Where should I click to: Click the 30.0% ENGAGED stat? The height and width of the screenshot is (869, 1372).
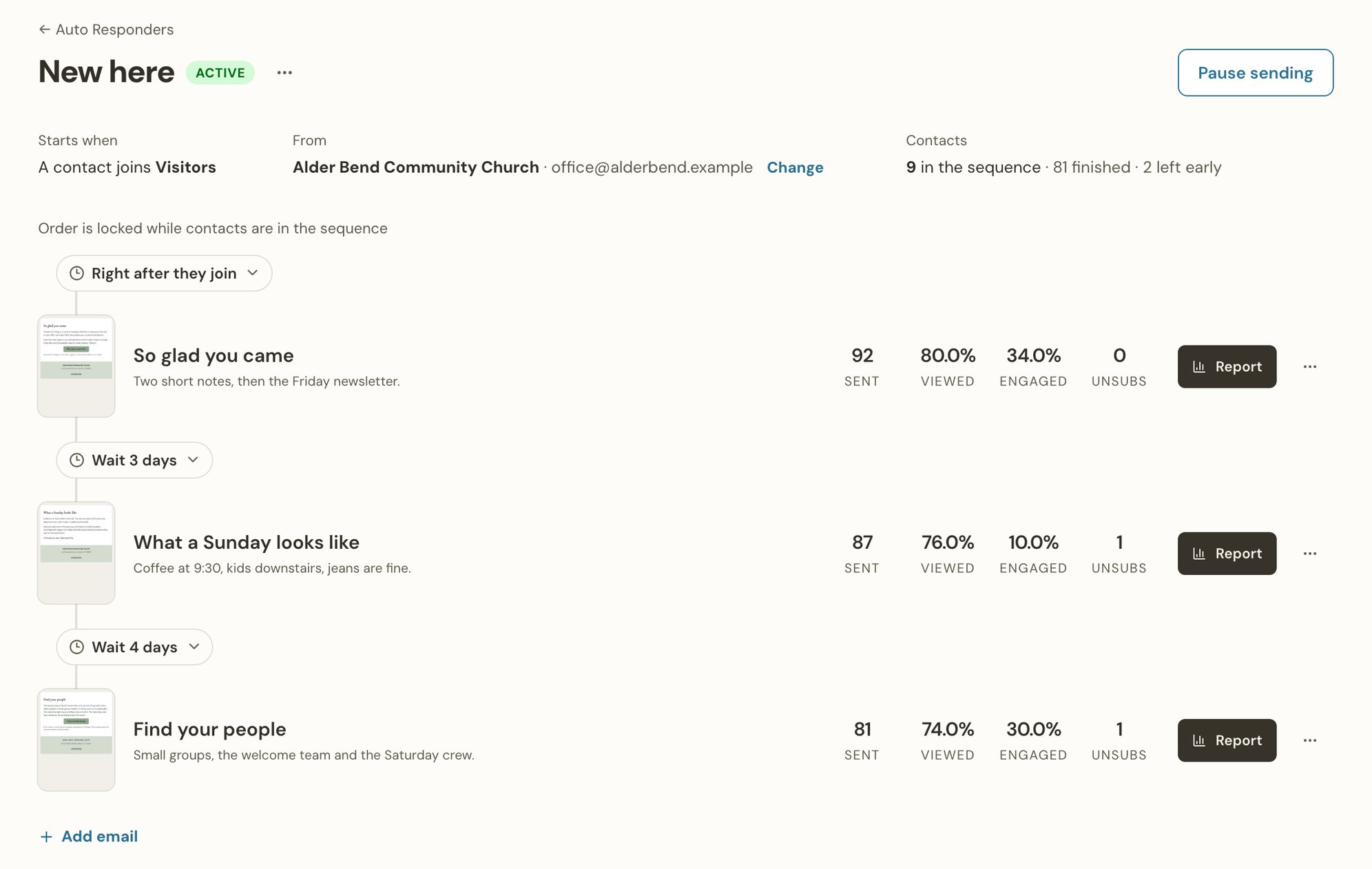1033,740
